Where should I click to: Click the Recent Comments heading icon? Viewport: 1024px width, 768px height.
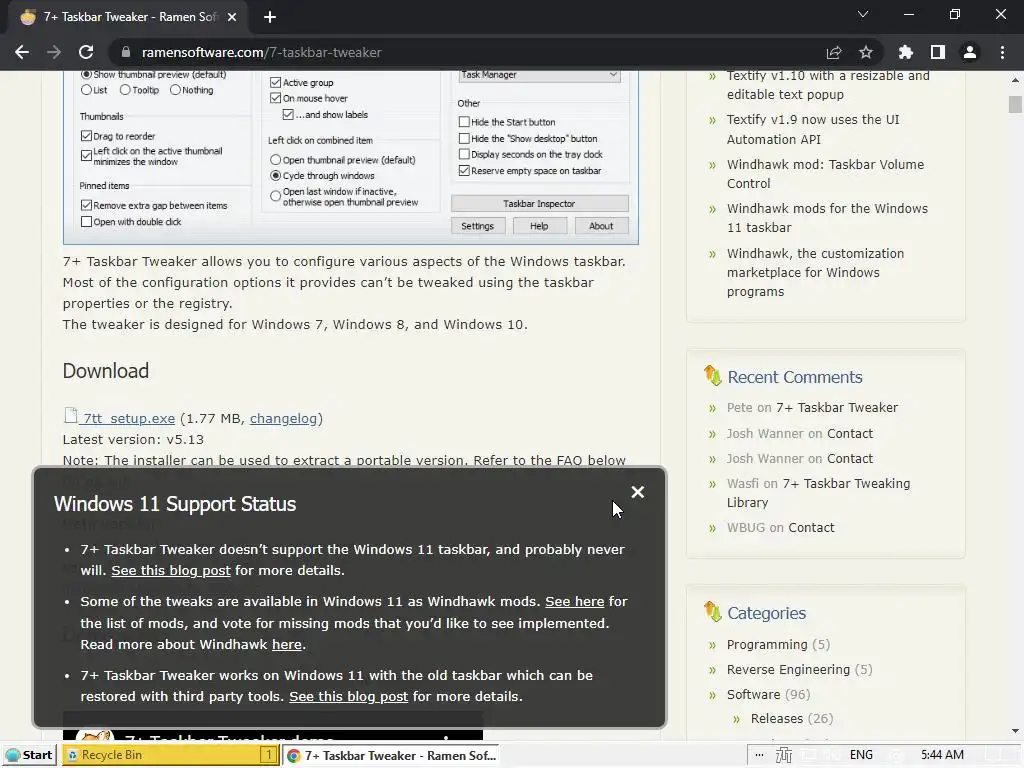click(712, 376)
